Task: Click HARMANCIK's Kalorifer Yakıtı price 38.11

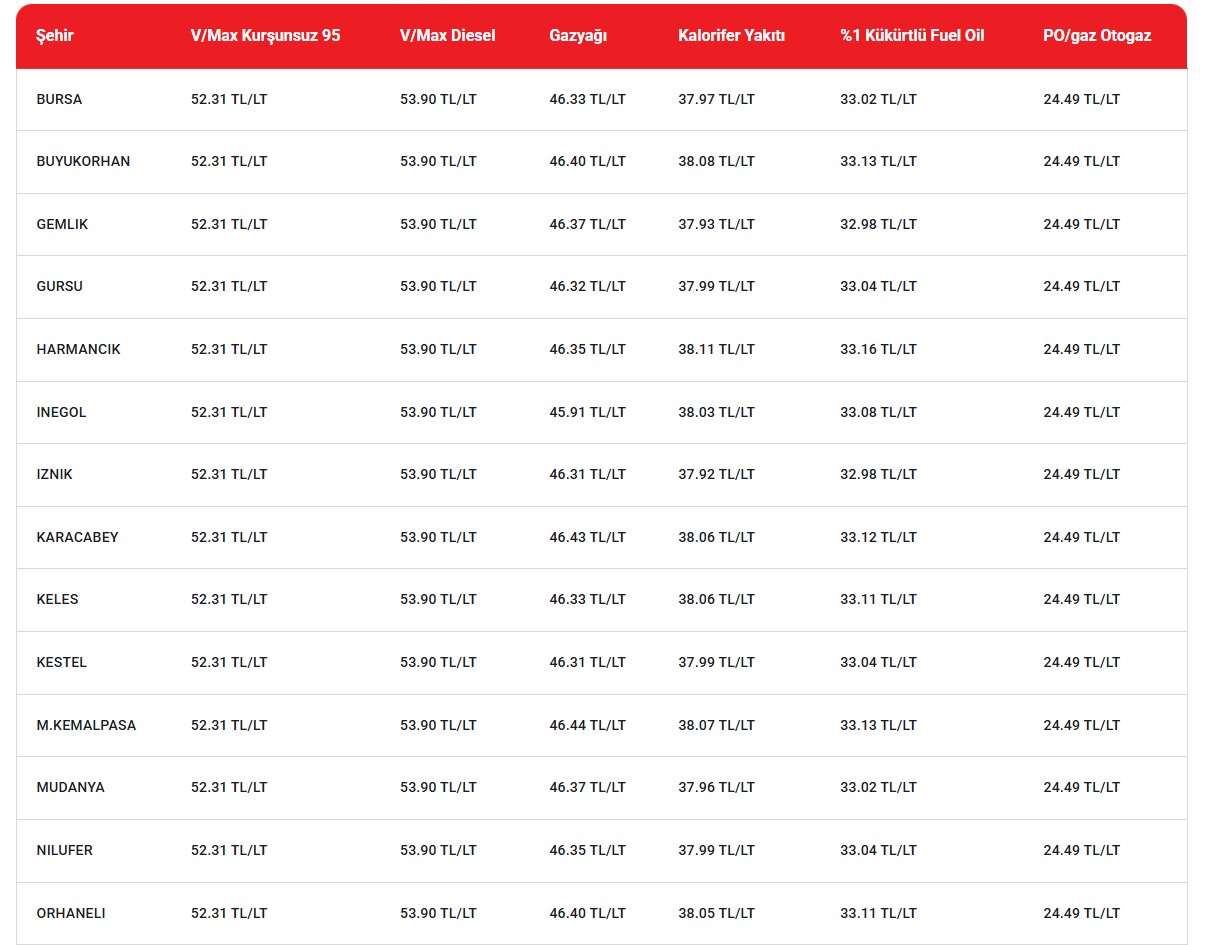Action: [716, 349]
